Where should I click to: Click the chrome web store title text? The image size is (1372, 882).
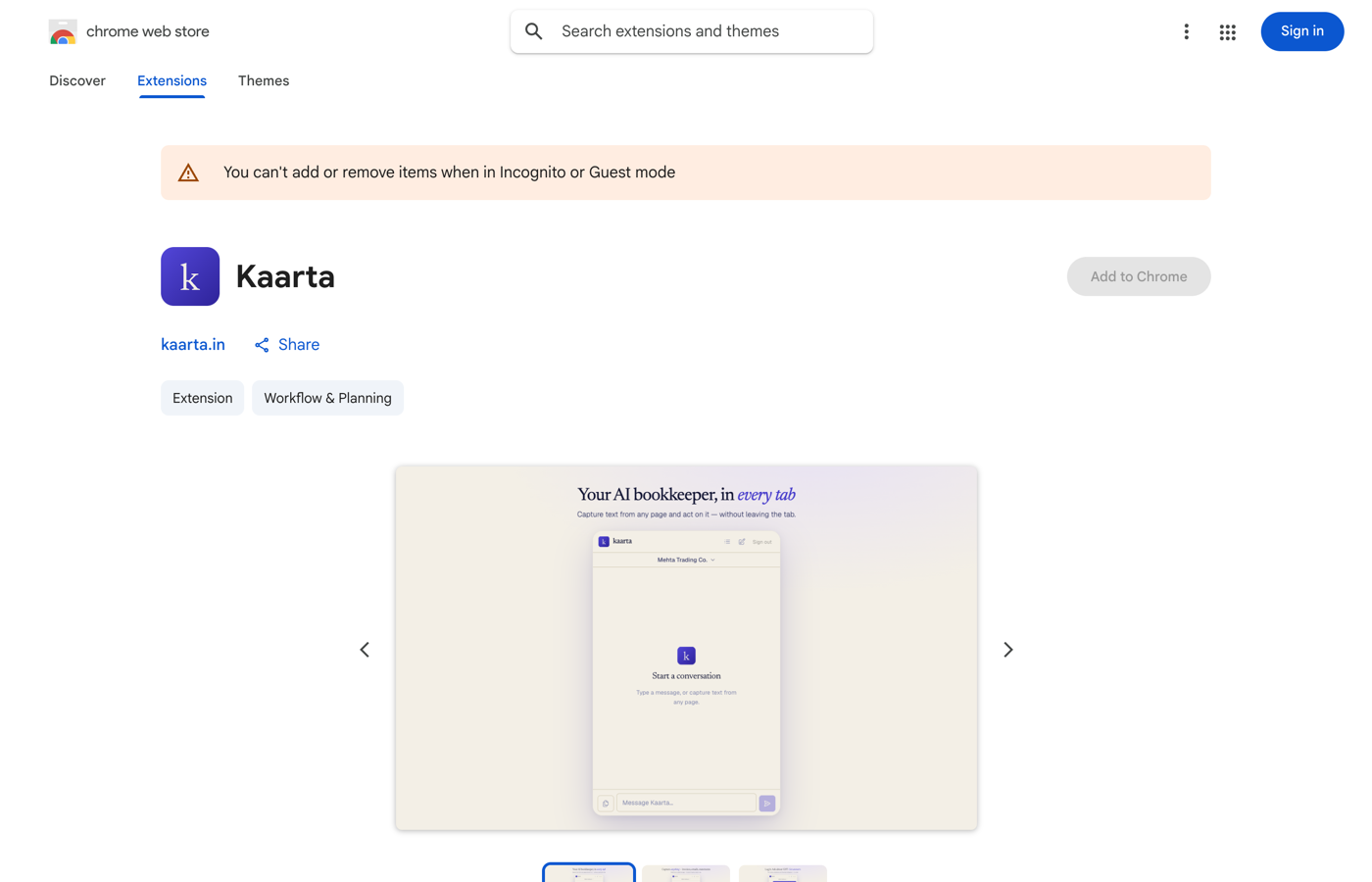tap(148, 31)
